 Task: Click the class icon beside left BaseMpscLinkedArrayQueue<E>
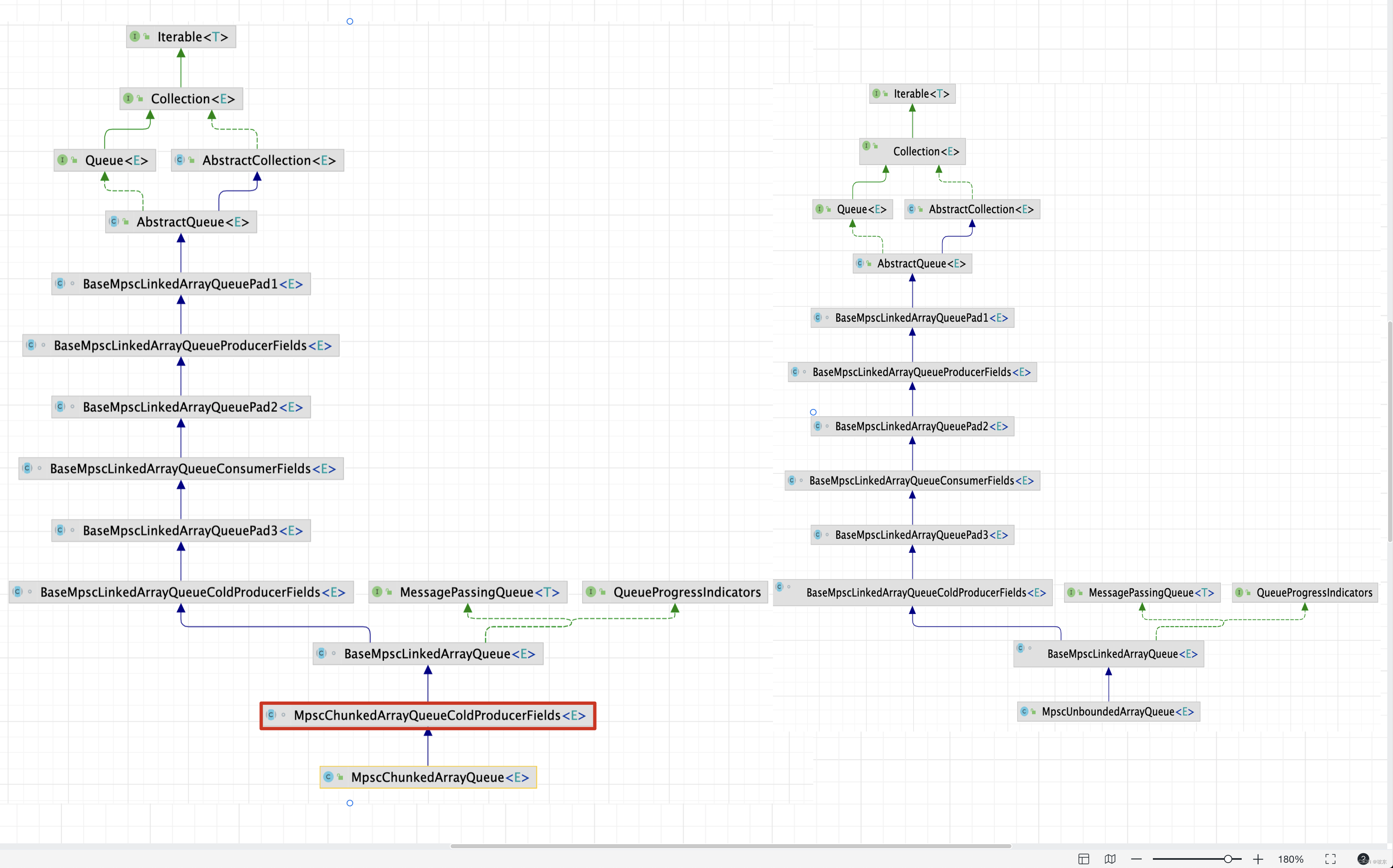point(322,653)
